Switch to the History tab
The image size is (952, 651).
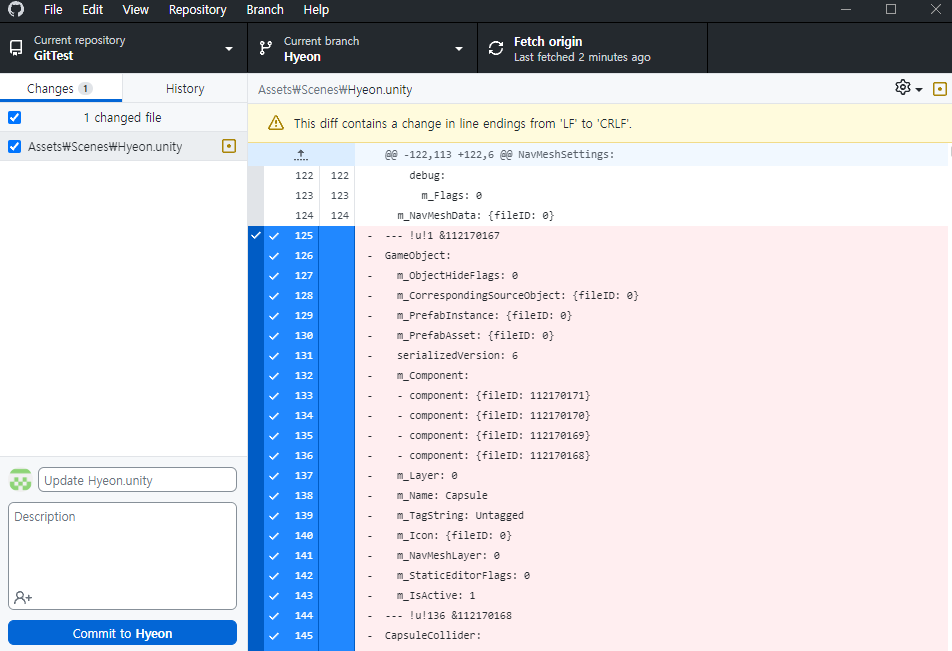click(x=185, y=89)
